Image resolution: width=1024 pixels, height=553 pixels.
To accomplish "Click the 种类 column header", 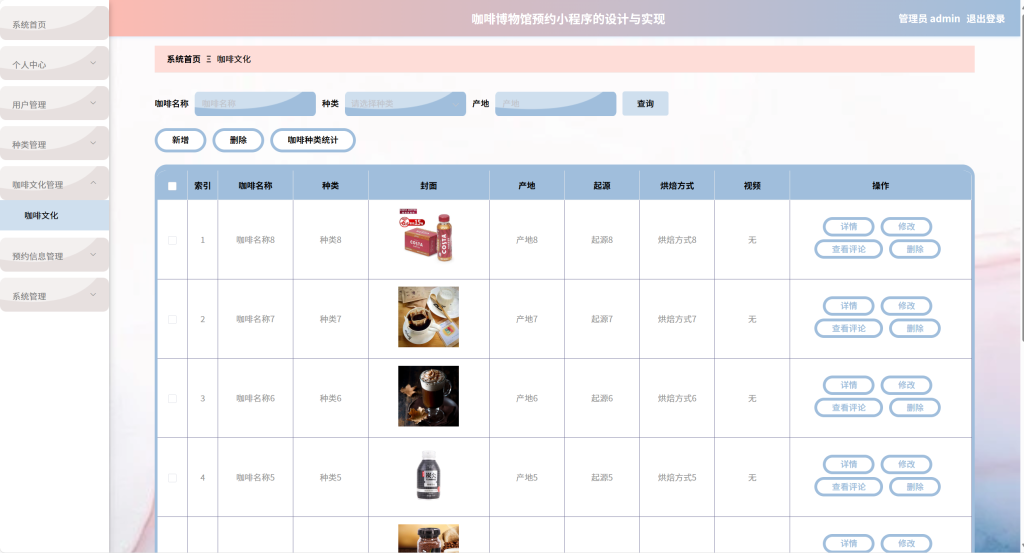I will tap(330, 186).
